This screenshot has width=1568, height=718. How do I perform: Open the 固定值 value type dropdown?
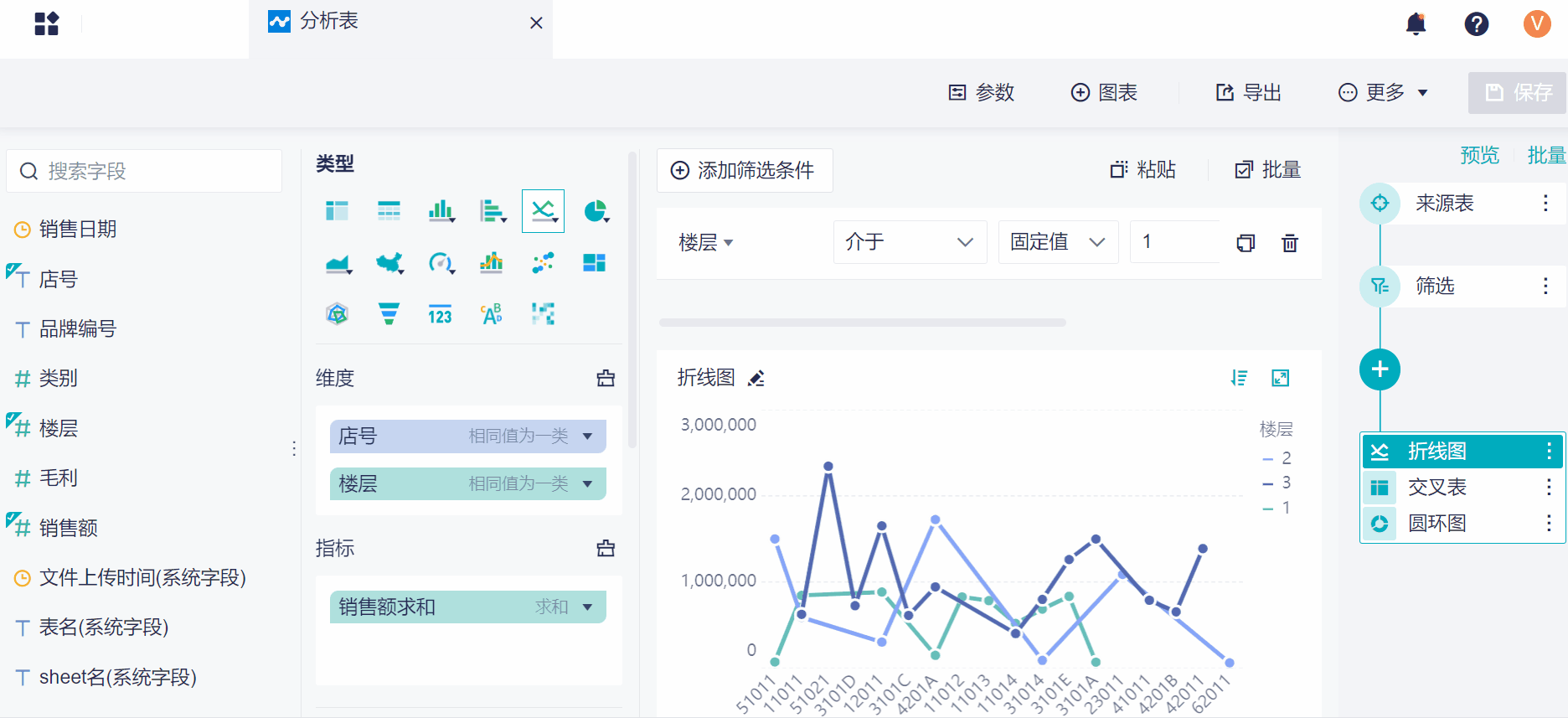coord(1059,242)
